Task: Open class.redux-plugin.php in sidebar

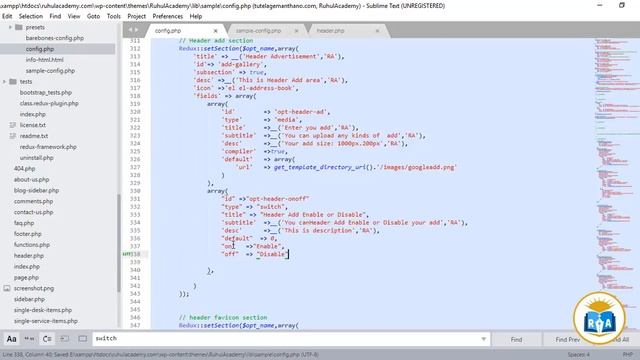Action: point(49,103)
